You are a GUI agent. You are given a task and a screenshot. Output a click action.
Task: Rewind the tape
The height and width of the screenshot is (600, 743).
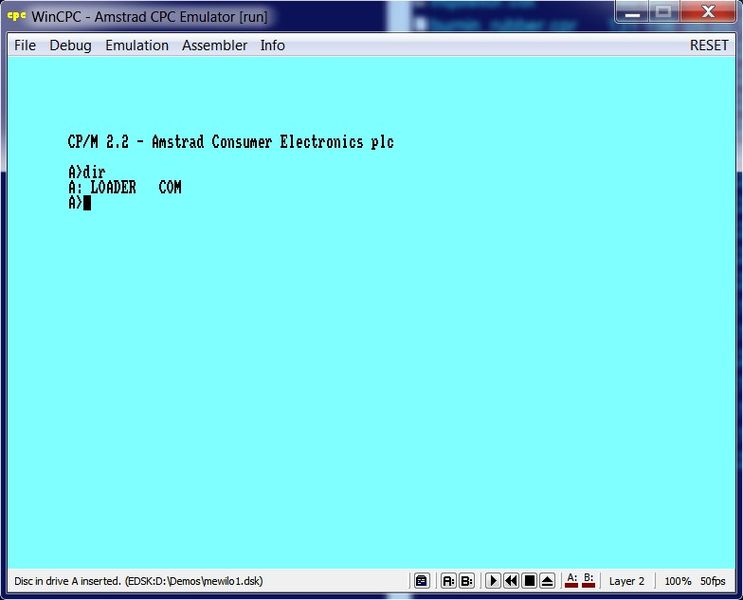pyautogui.click(x=511, y=581)
